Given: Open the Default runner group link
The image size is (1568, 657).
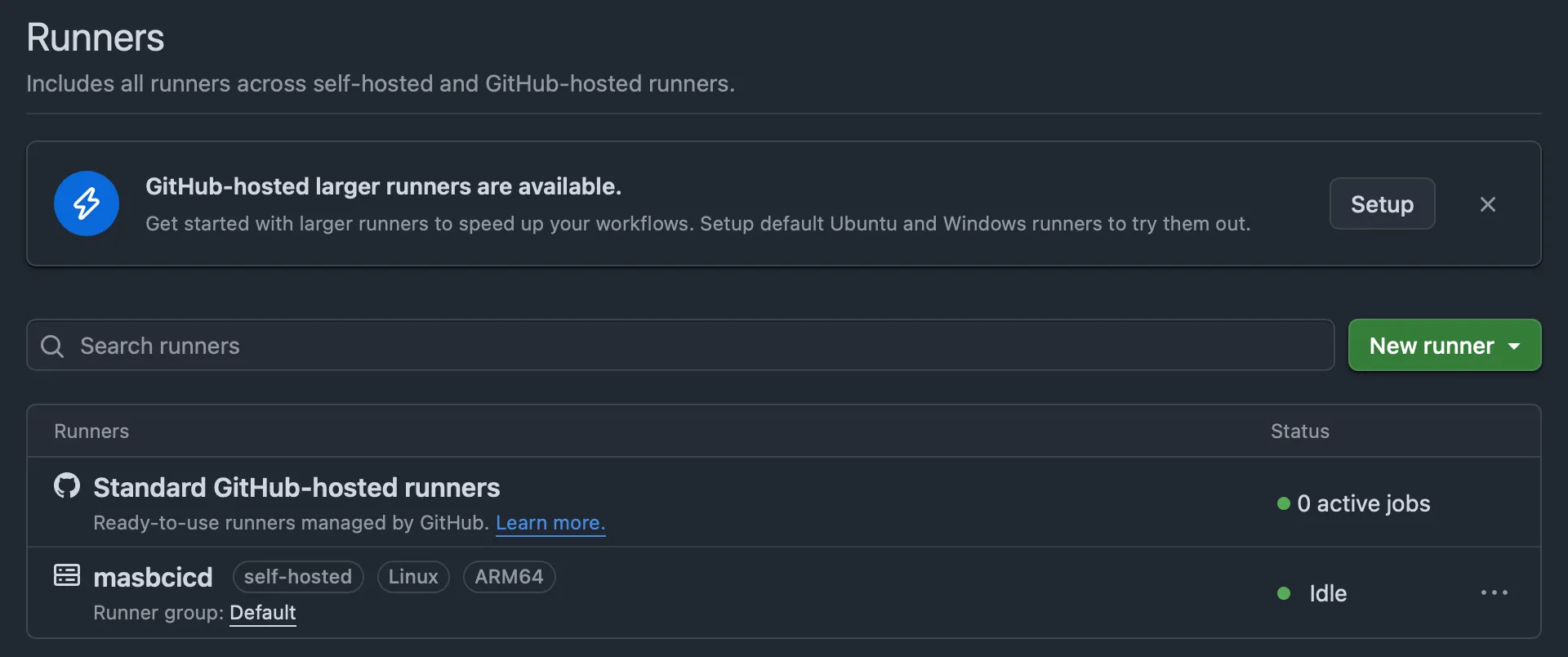Looking at the screenshot, I should pyautogui.click(x=262, y=613).
